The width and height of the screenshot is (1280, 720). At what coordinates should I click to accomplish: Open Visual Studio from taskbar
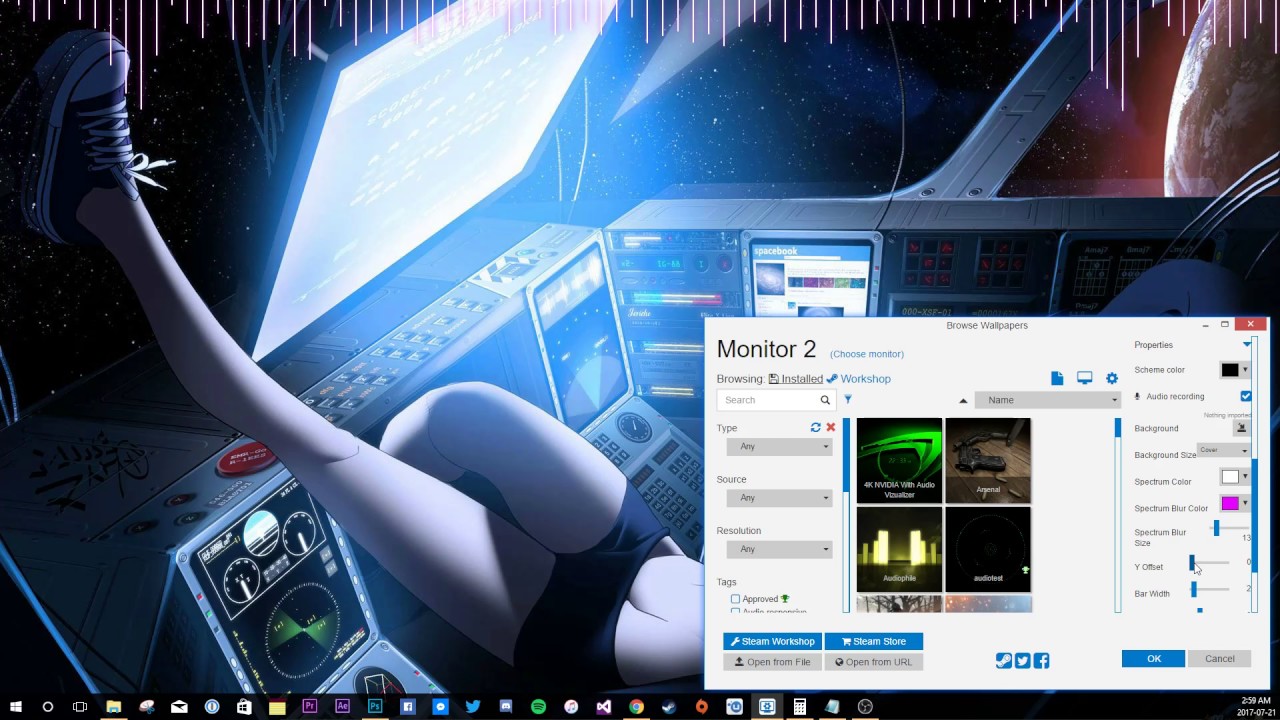(x=603, y=706)
